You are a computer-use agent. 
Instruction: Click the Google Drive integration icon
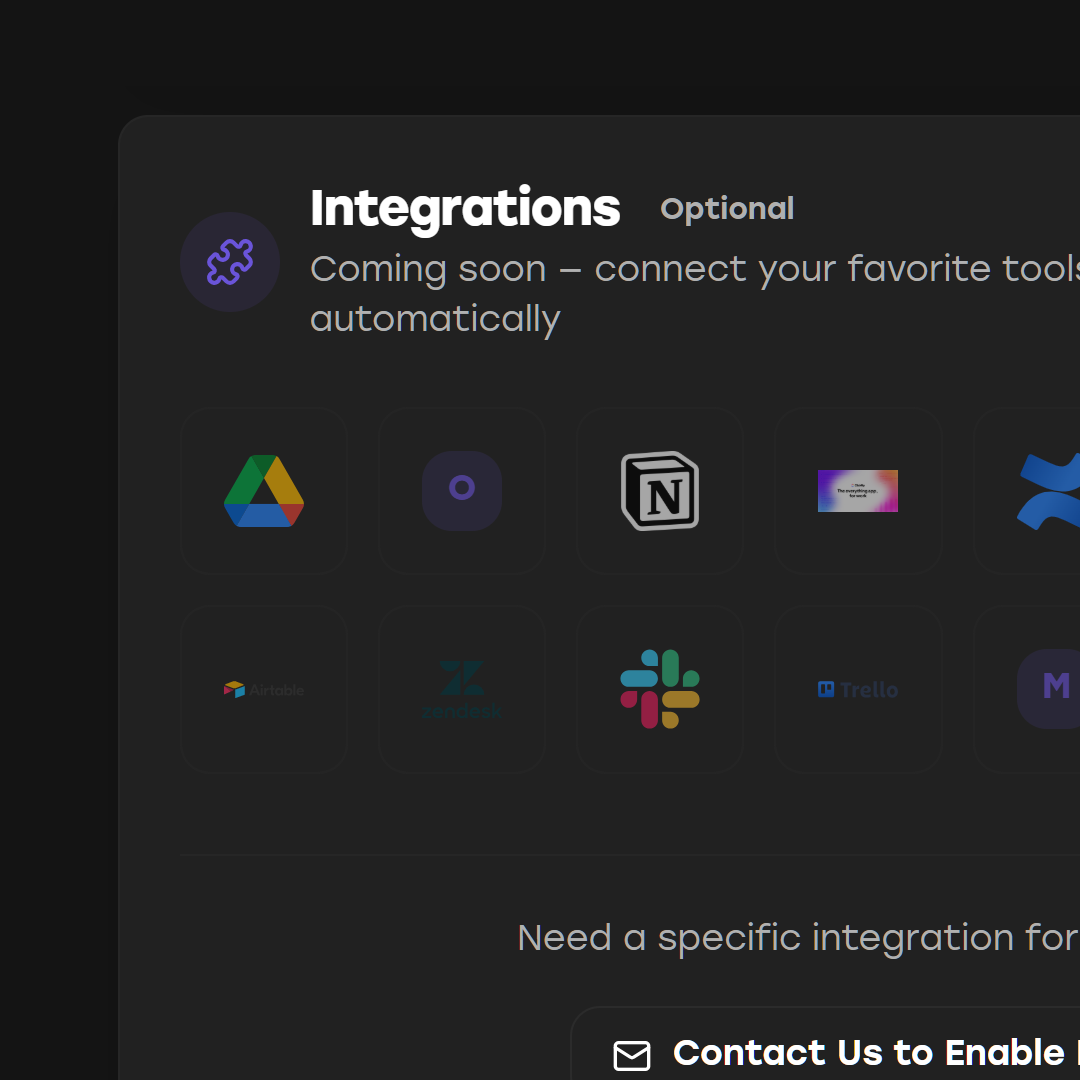pos(264,491)
